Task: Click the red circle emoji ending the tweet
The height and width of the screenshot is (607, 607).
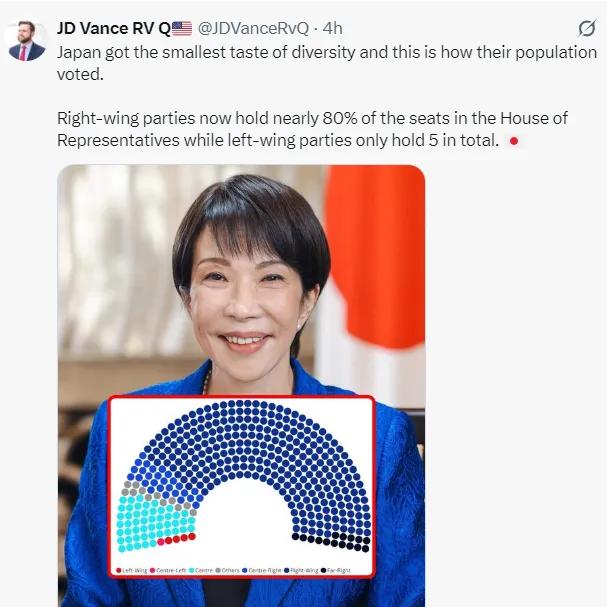Action: (x=514, y=141)
